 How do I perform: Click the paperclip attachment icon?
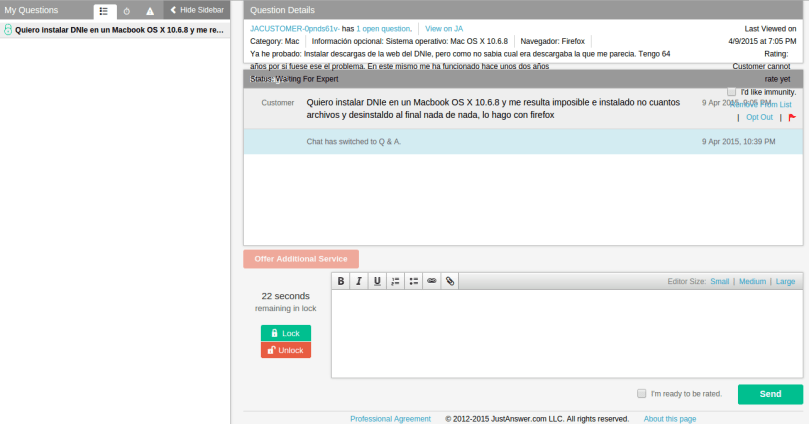[x=450, y=281]
